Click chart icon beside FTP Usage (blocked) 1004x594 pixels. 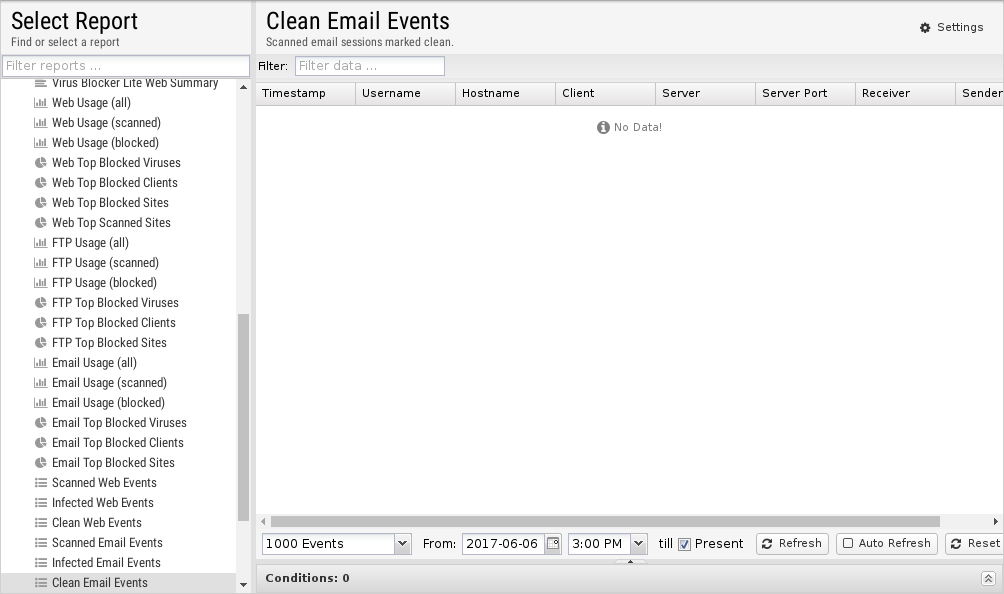[x=40, y=282]
